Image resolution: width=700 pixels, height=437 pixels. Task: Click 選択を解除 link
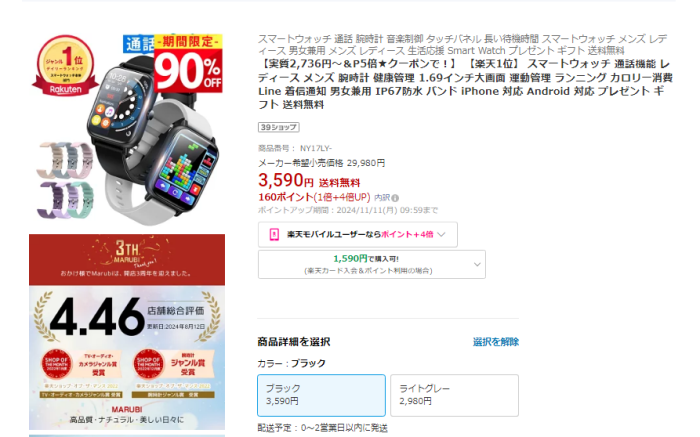coord(496,342)
